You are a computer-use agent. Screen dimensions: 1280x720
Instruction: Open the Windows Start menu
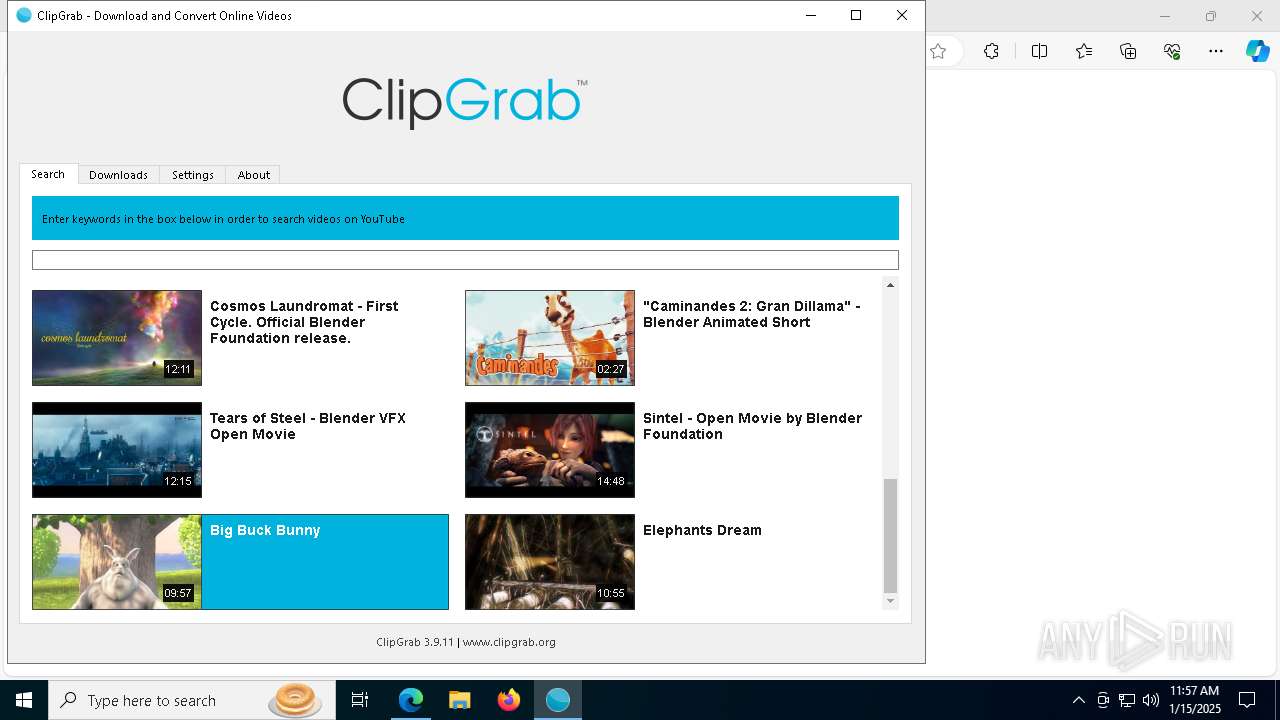point(24,700)
